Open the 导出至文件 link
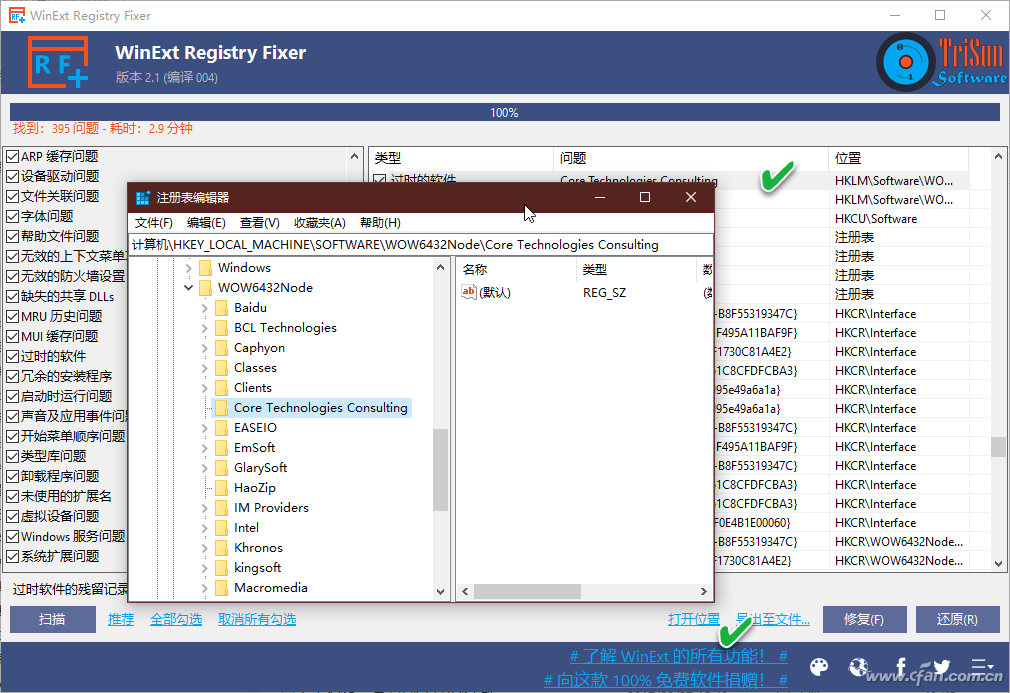The width and height of the screenshot is (1010, 693). (x=771, y=619)
